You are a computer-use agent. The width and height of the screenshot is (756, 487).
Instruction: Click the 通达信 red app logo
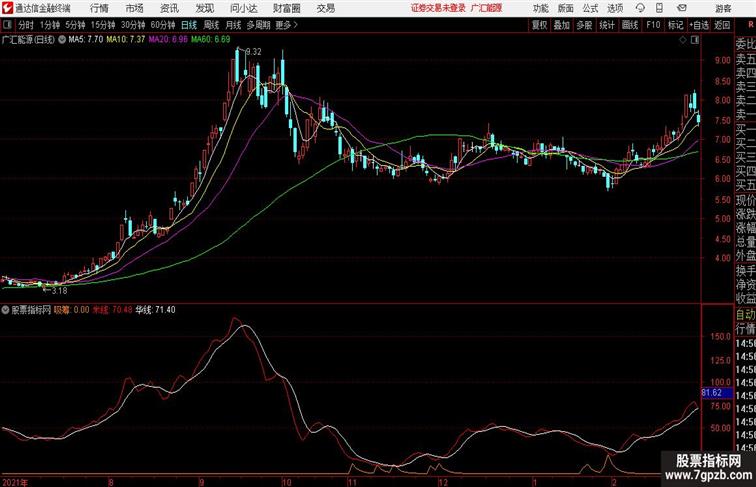(x=7, y=8)
